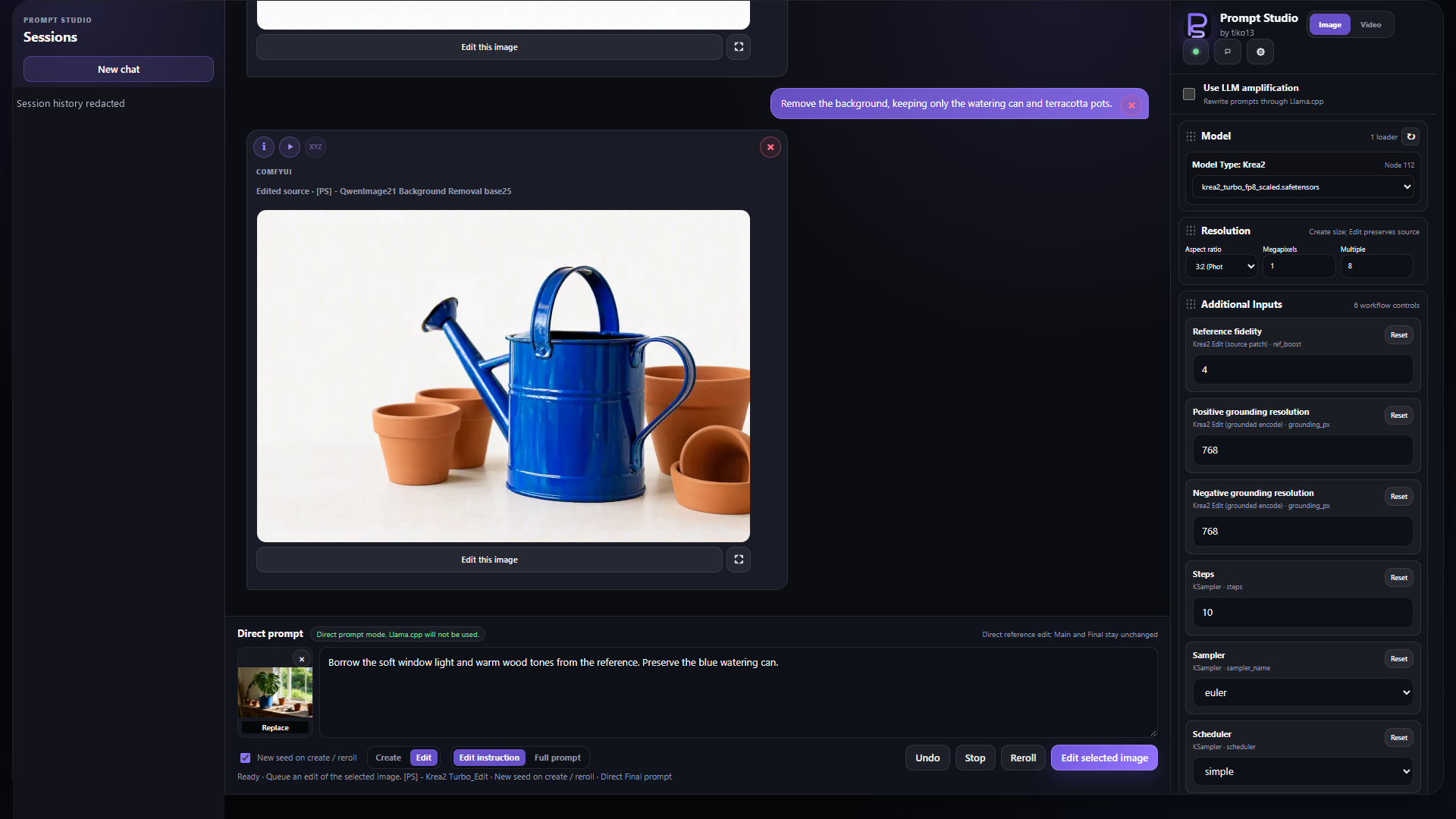1456x819 pixels.
Task: Click the Direct prompt text area
Action: coord(739,692)
